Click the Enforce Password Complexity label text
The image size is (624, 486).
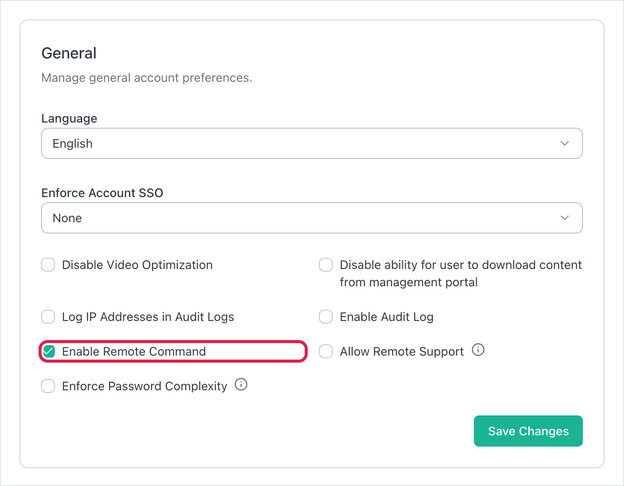(x=144, y=386)
